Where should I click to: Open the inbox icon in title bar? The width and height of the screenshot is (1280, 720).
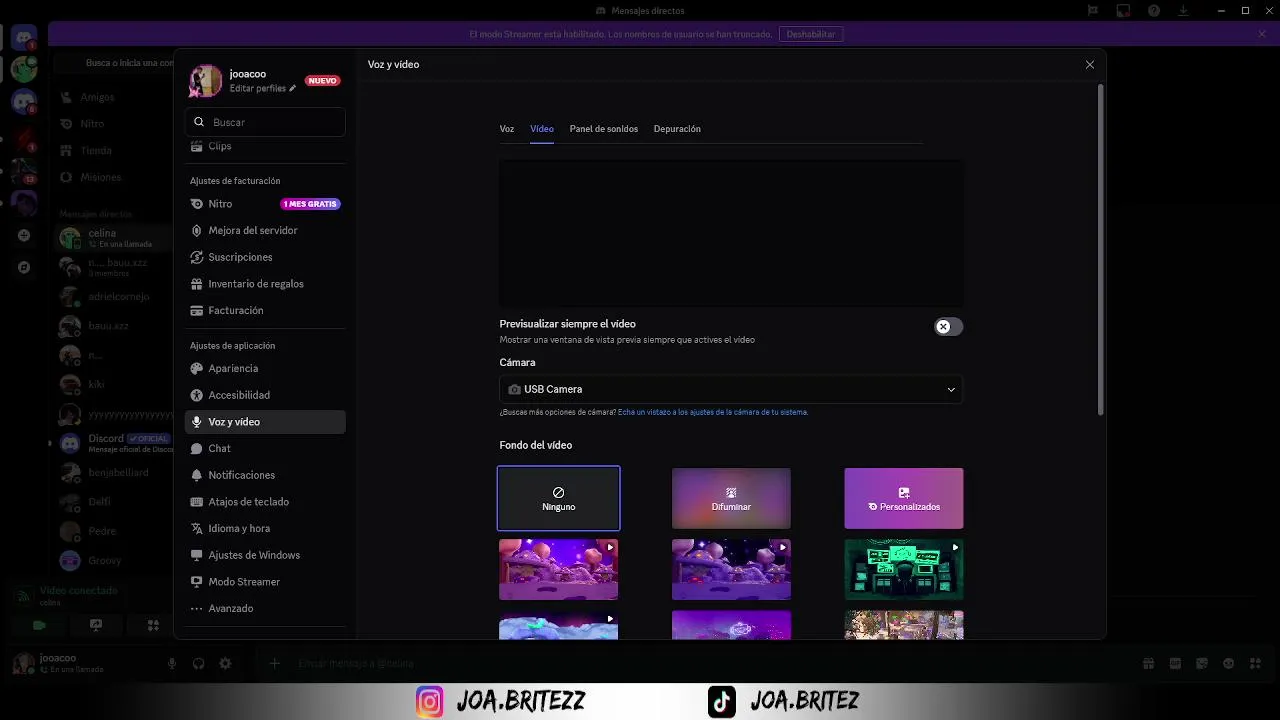point(1123,11)
